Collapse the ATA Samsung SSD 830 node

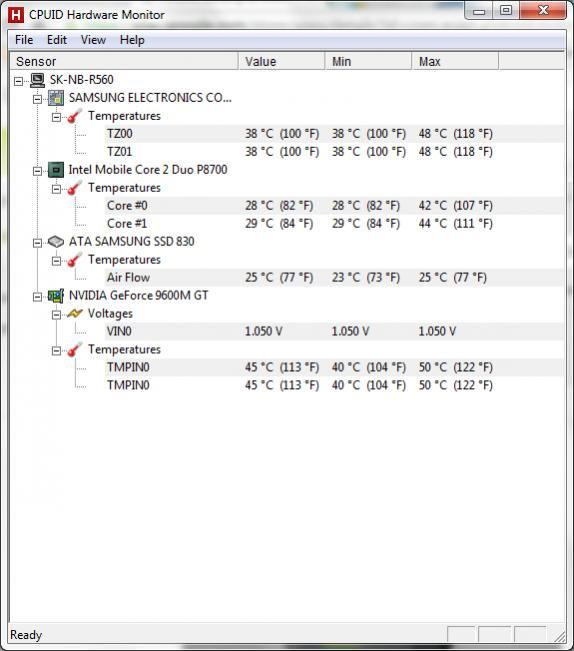click(37, 242)
